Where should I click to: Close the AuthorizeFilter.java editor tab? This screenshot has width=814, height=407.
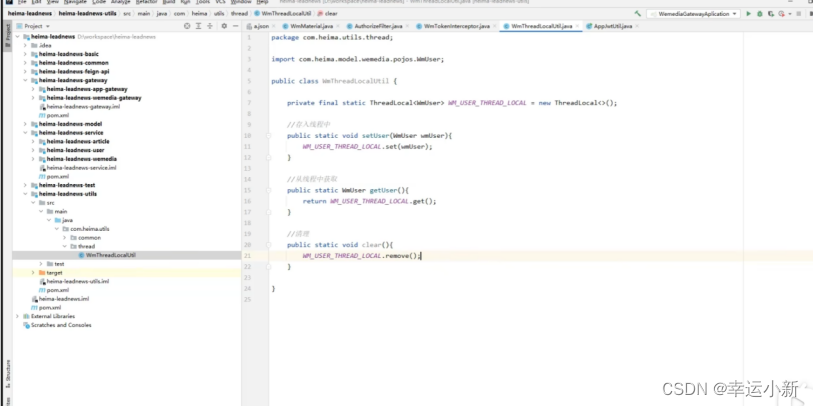pos(408,26)
